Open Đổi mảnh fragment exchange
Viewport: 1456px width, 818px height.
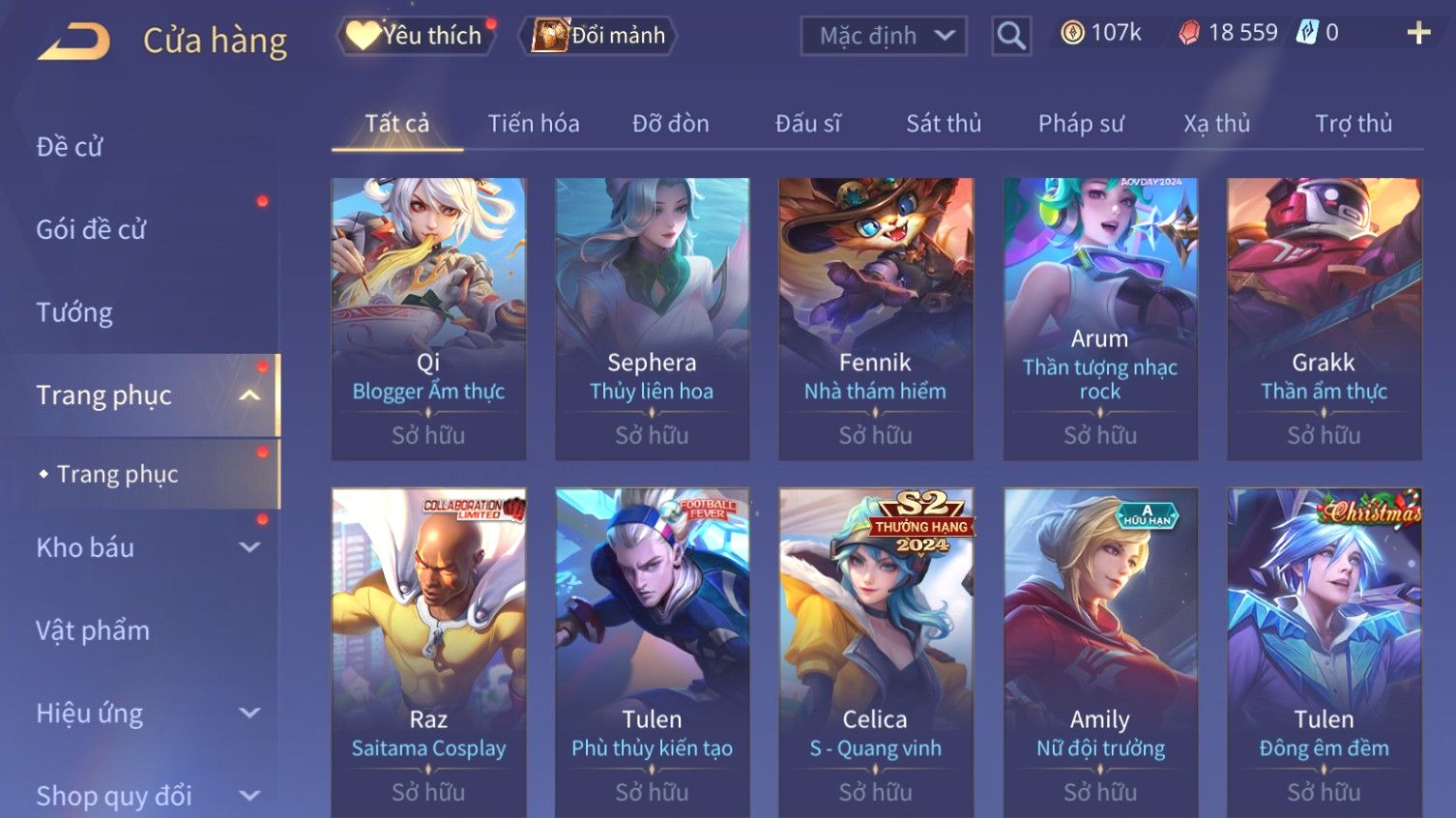click(597, 36)
